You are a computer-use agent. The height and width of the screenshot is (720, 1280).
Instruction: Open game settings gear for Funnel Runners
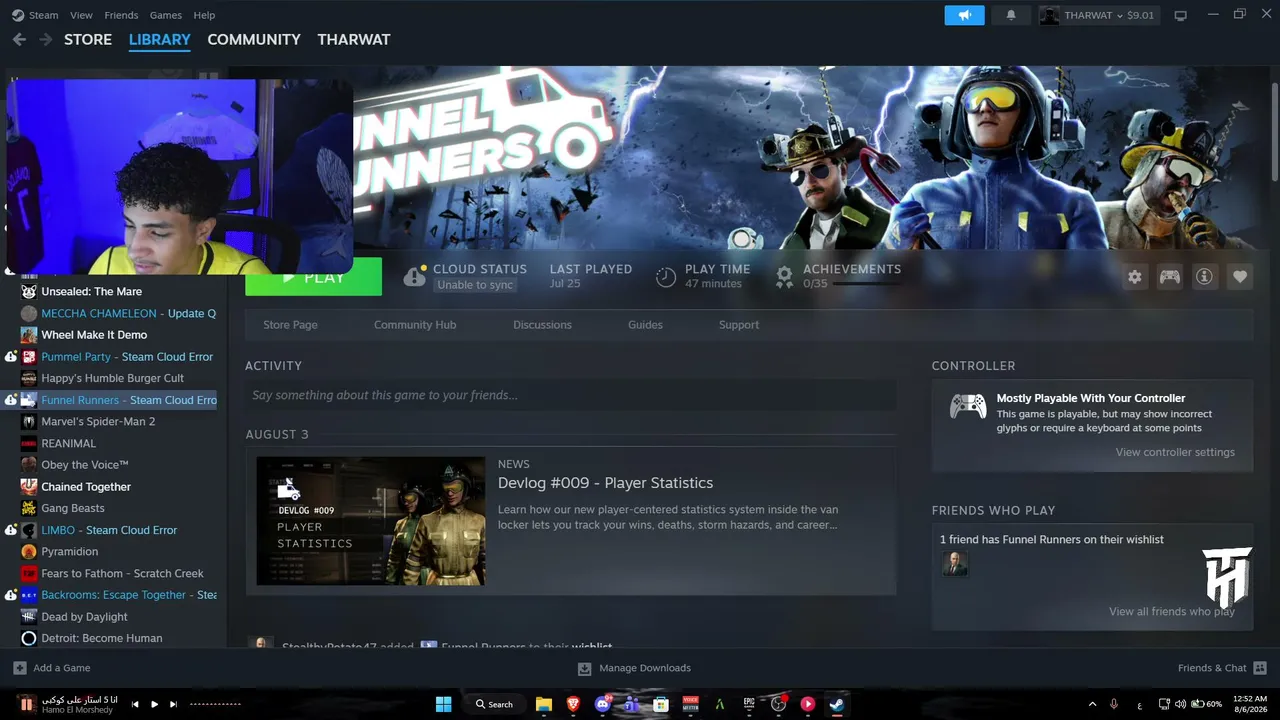(1134, 277)
